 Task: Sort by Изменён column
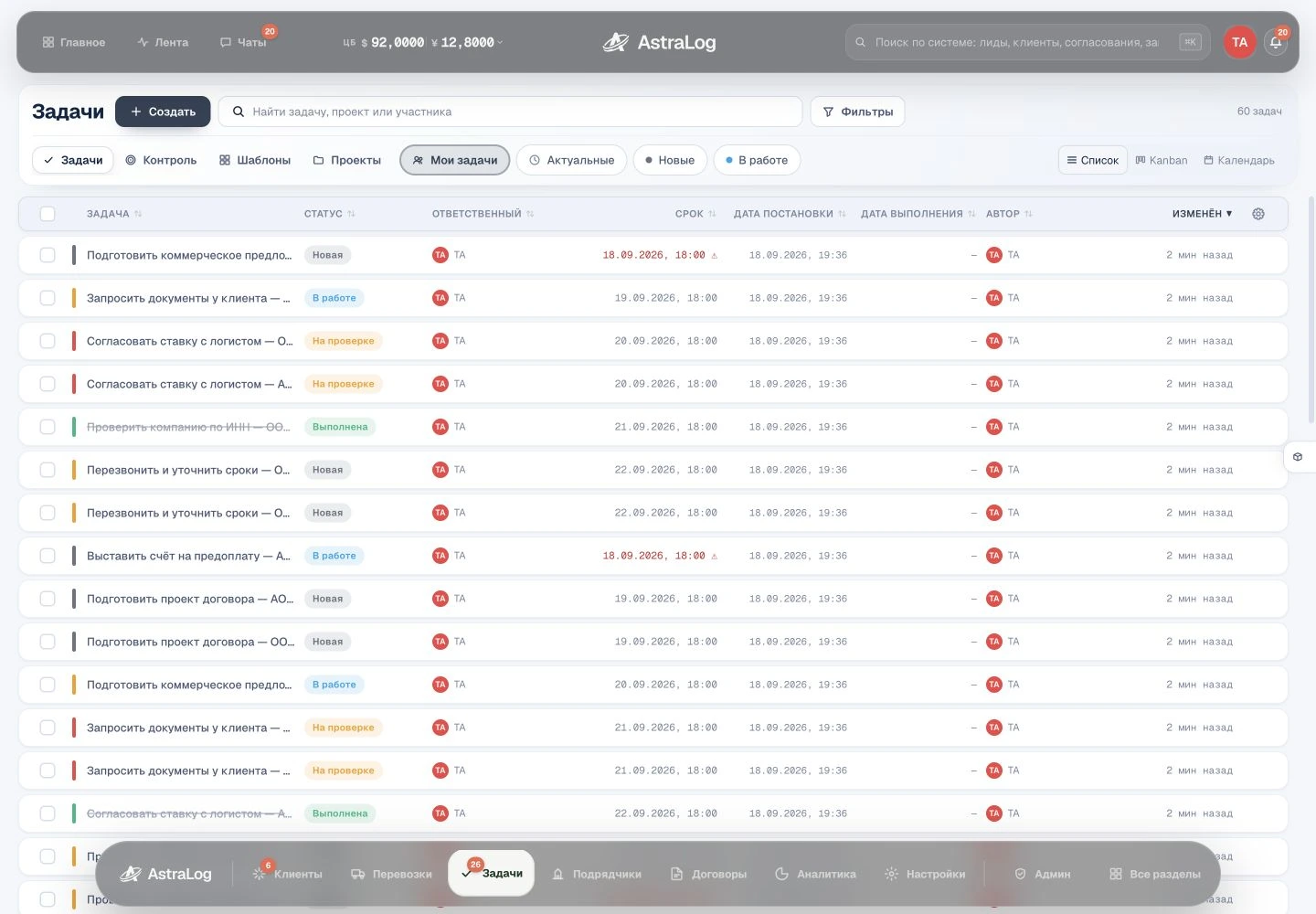1203,214
